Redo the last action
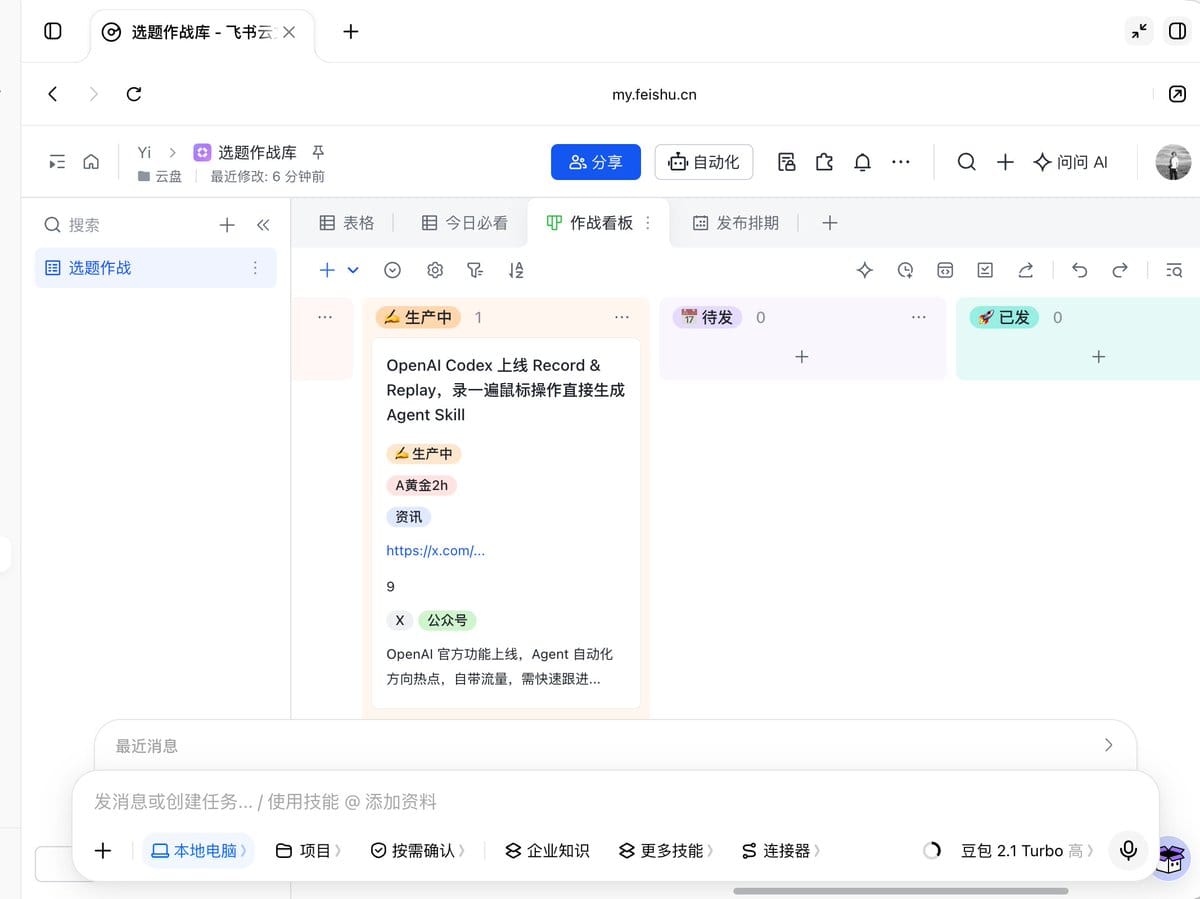The image size is (1200, 899). coord(1119,270)
